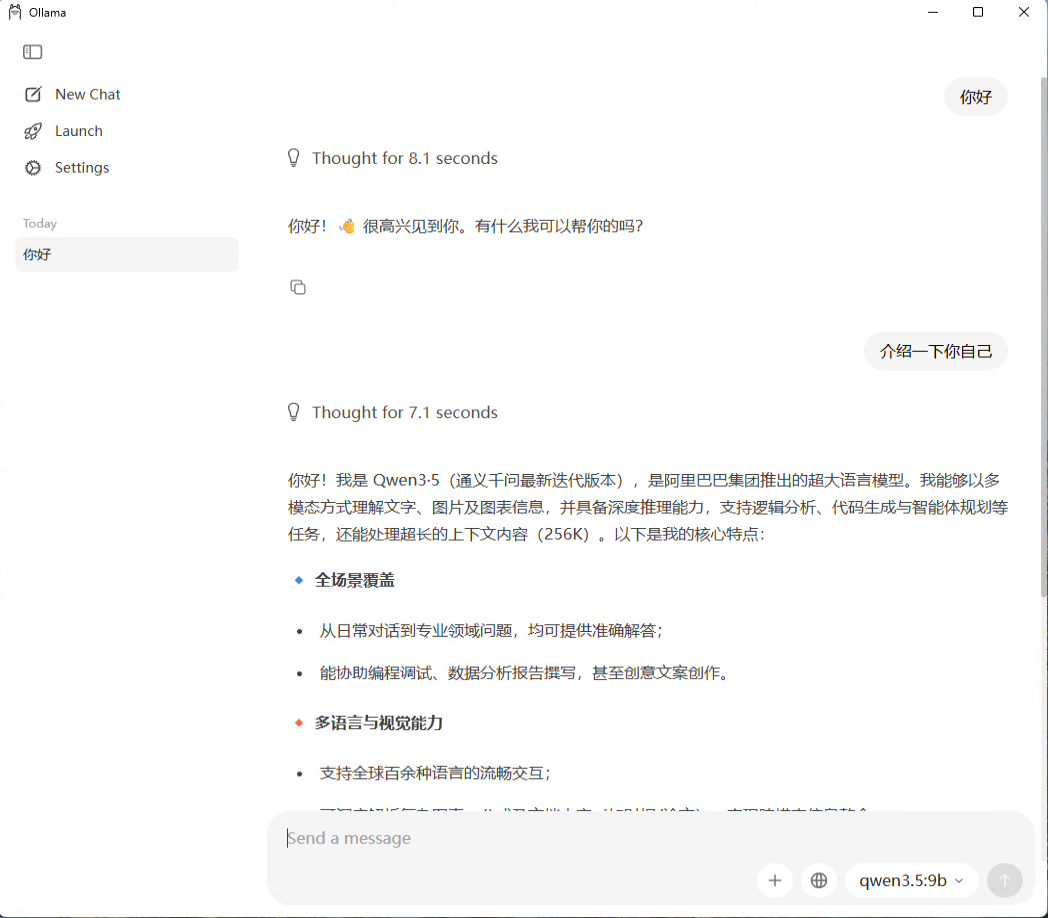Click the user message bubble 你好
Screen dimensions: 1048x918
click(975, 97)
